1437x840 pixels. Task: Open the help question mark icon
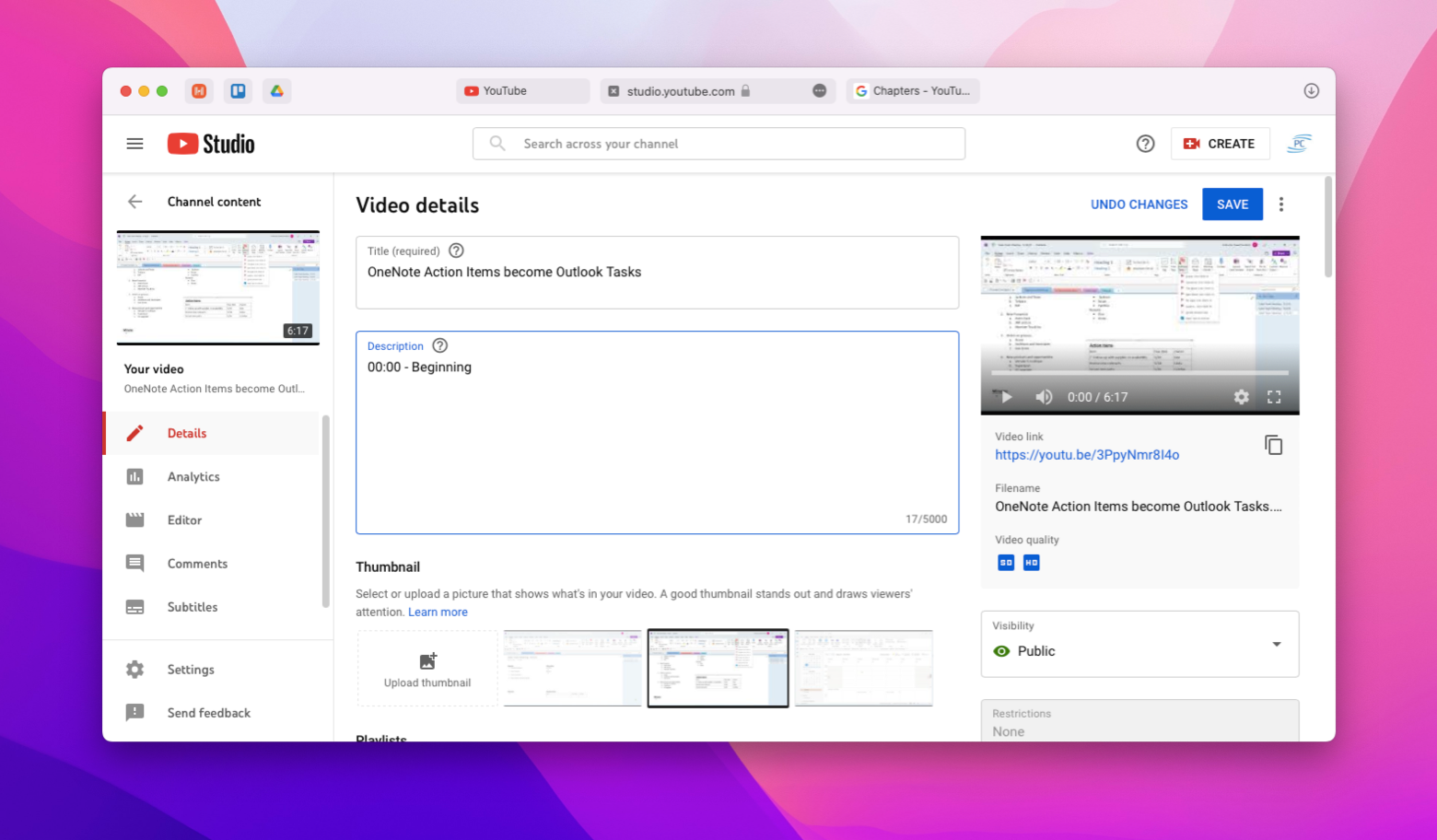click(x=1145, y=144)
